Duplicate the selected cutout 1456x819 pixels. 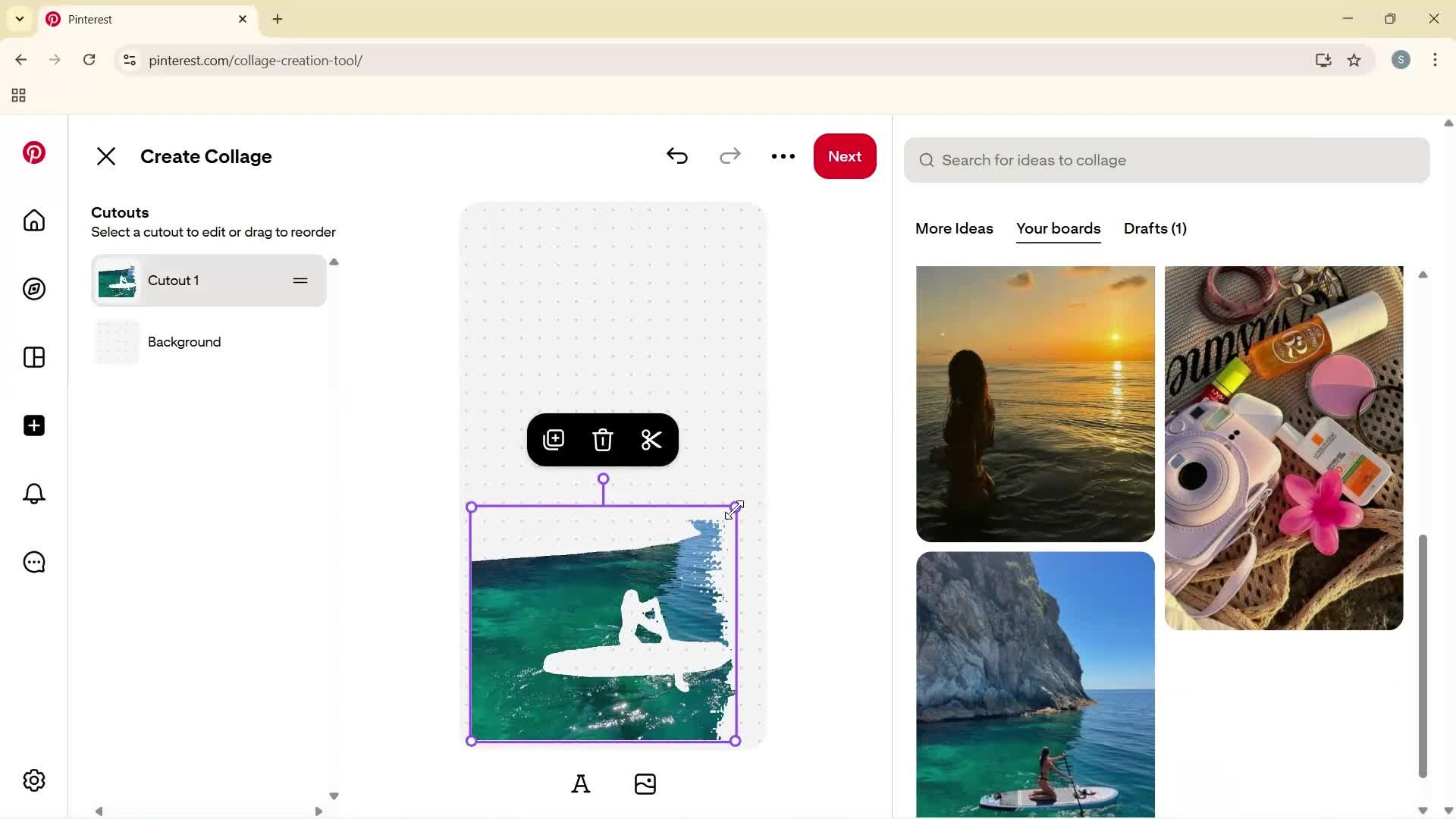pos(554,440)
